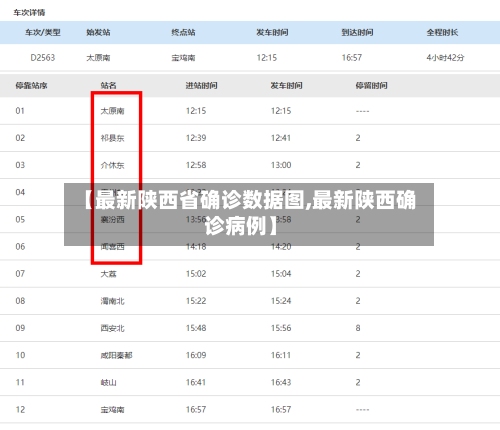500x430 pixels.
Task: Select stop number 11
Action: pyautogui.click(x=20, y=382)
